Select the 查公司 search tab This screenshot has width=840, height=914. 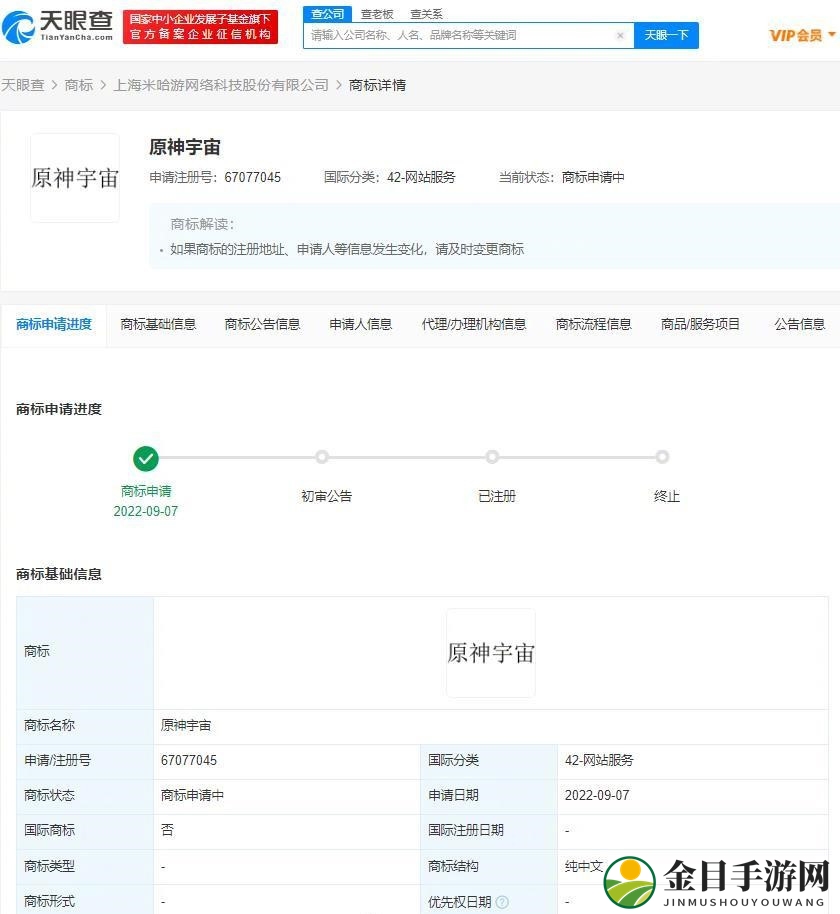(327, 14)
